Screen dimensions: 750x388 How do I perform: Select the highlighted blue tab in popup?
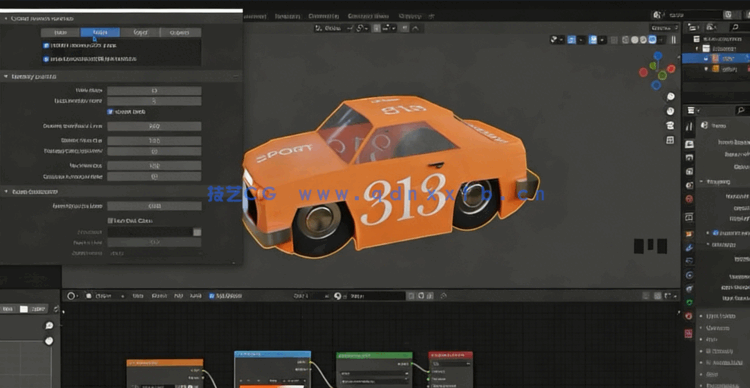point(100,33)
